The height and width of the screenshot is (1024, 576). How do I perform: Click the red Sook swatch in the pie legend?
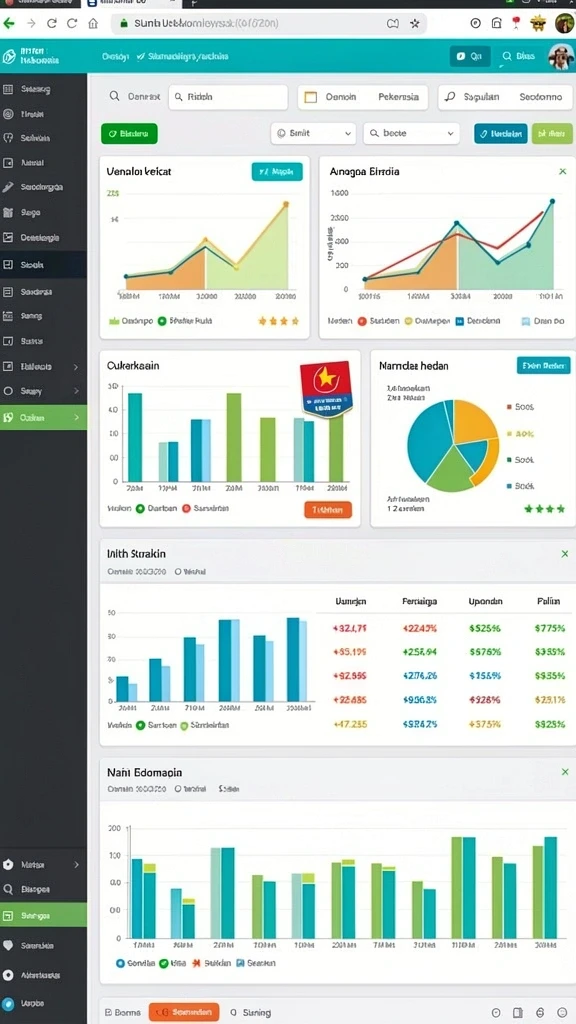point(509,406)
